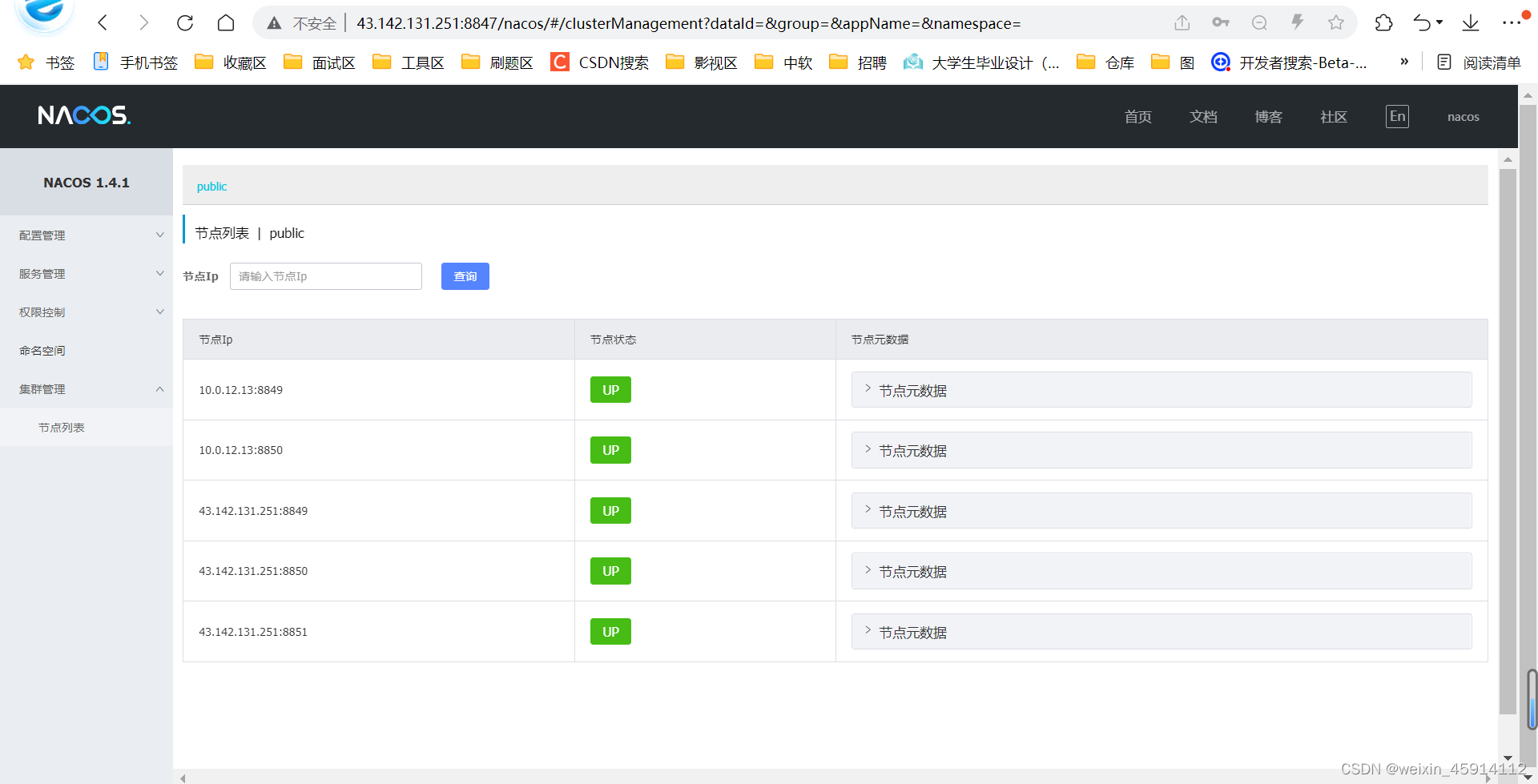Open the 仓库 bookmark folder
This screenshot has height=784, width=1538.
point(1105,62)
